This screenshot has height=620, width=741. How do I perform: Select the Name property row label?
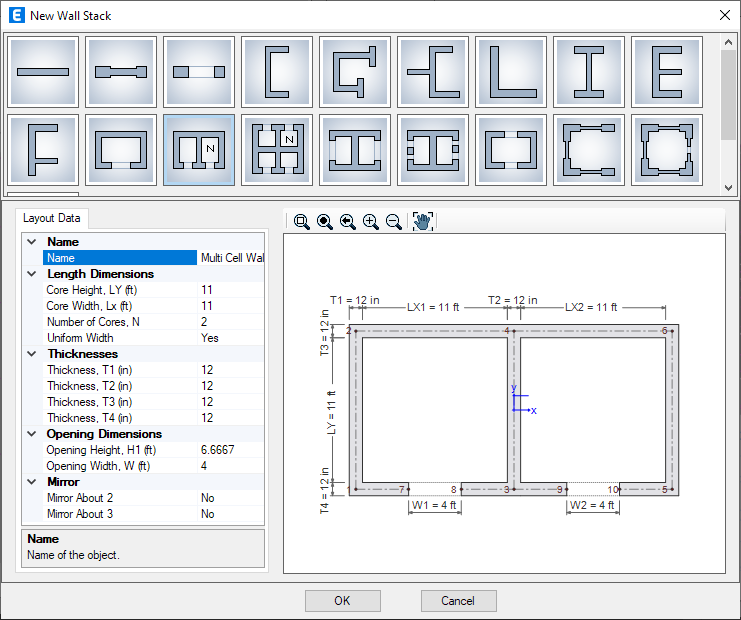120,258
